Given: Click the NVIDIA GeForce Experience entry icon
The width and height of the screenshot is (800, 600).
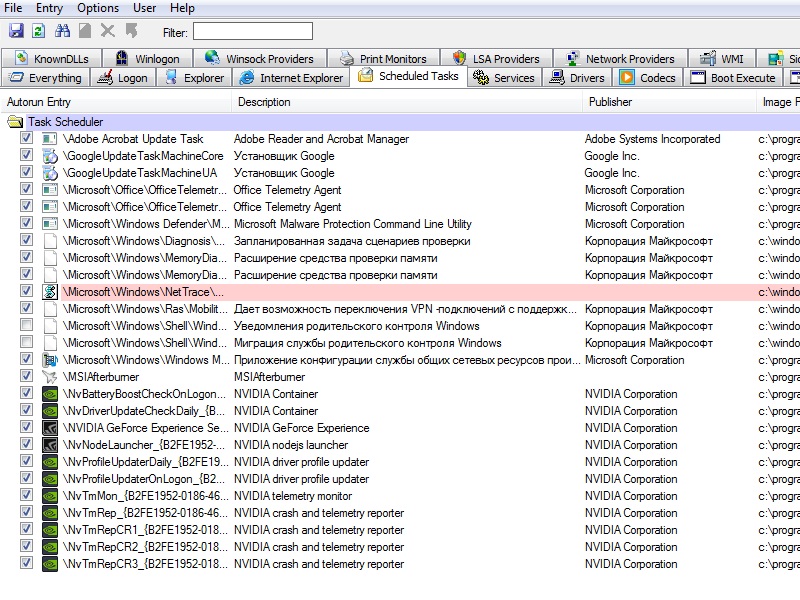Looking at the screenshot, I should tap(49, 428).
